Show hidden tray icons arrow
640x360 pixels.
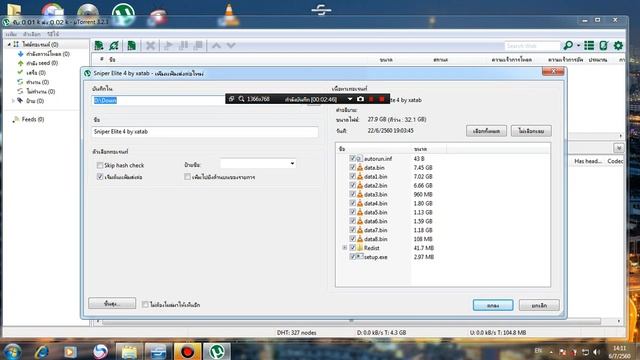point(551,352)
